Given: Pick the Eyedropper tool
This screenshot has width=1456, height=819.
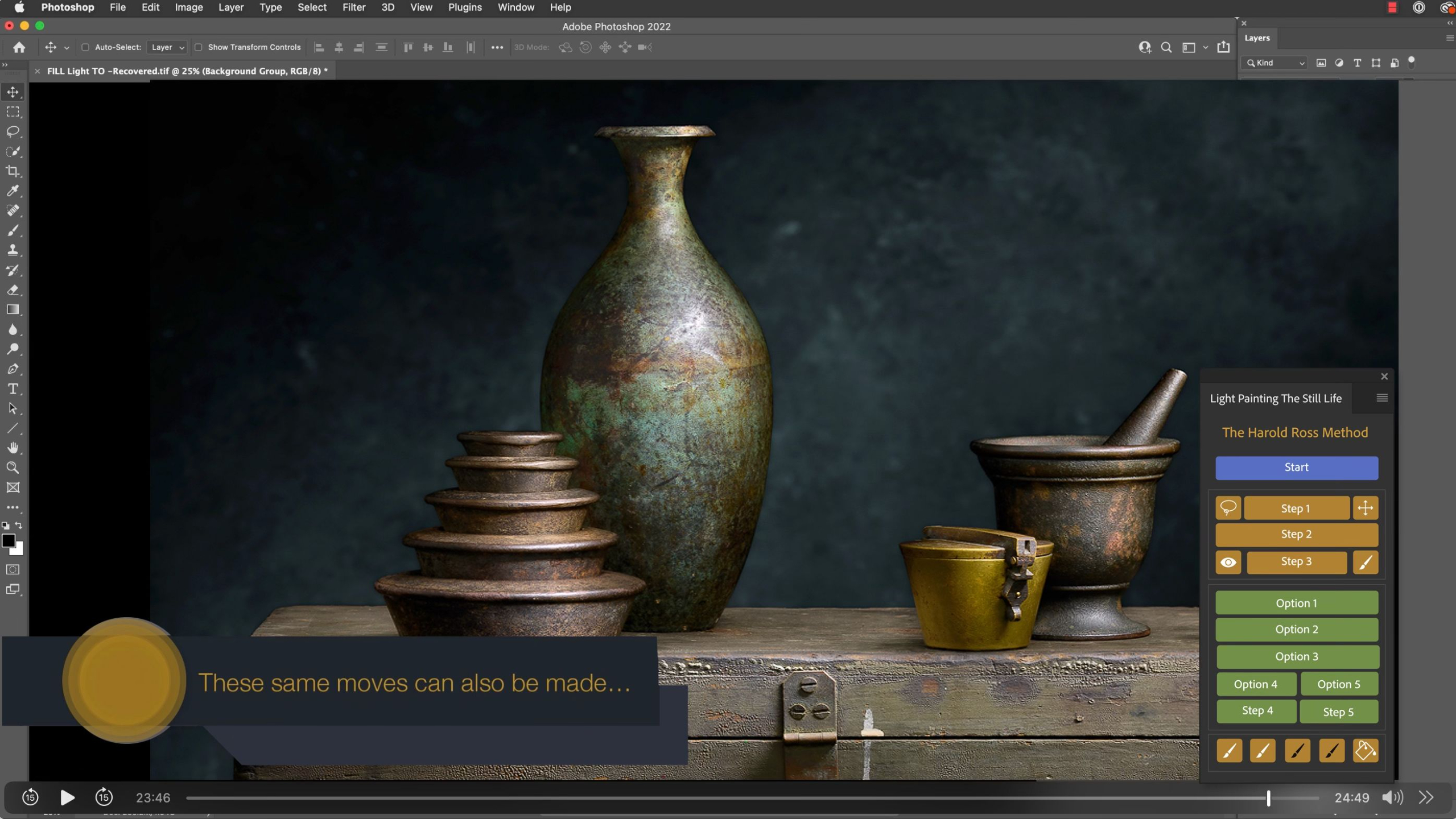Looking at the screenshot, I should click(x=13, y=191).
